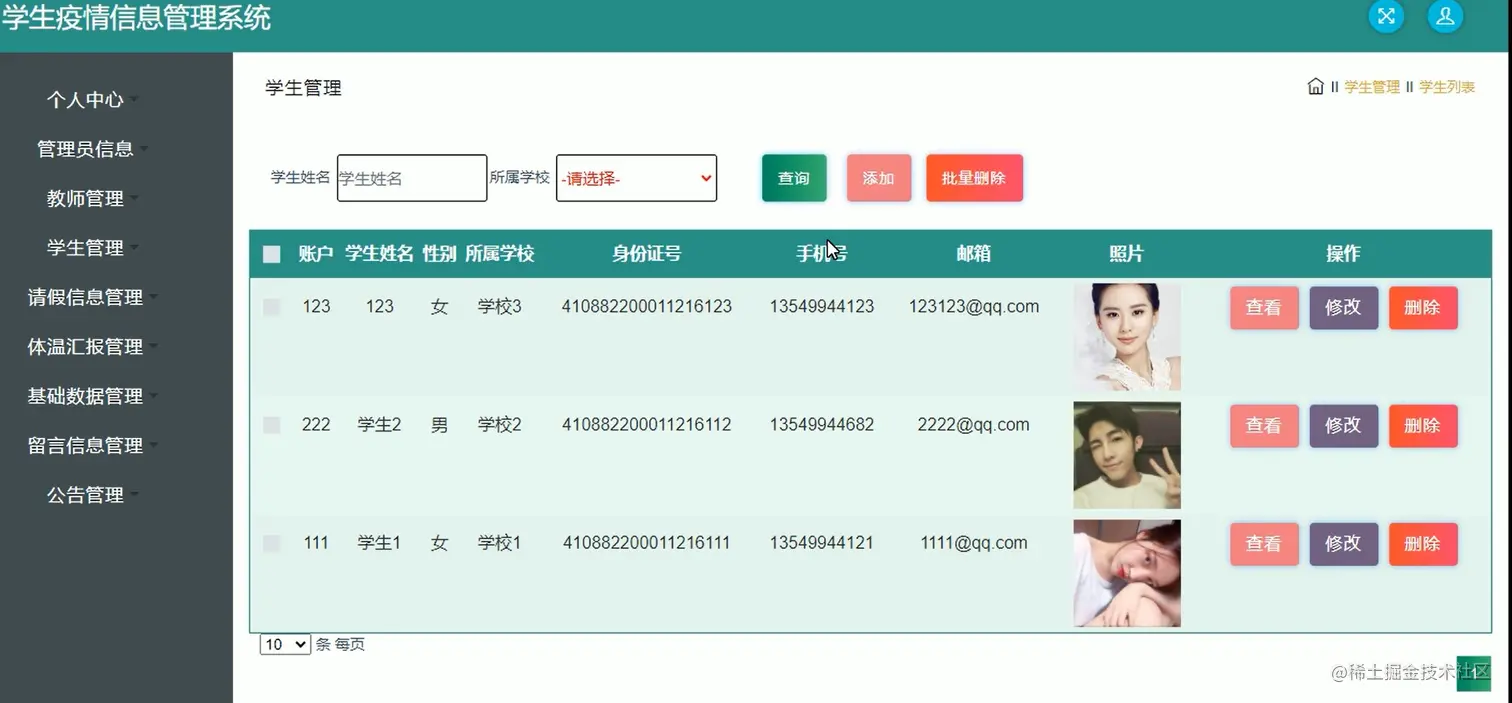Click the photo thumbnail of 学生1

(x=1126, y=572)
